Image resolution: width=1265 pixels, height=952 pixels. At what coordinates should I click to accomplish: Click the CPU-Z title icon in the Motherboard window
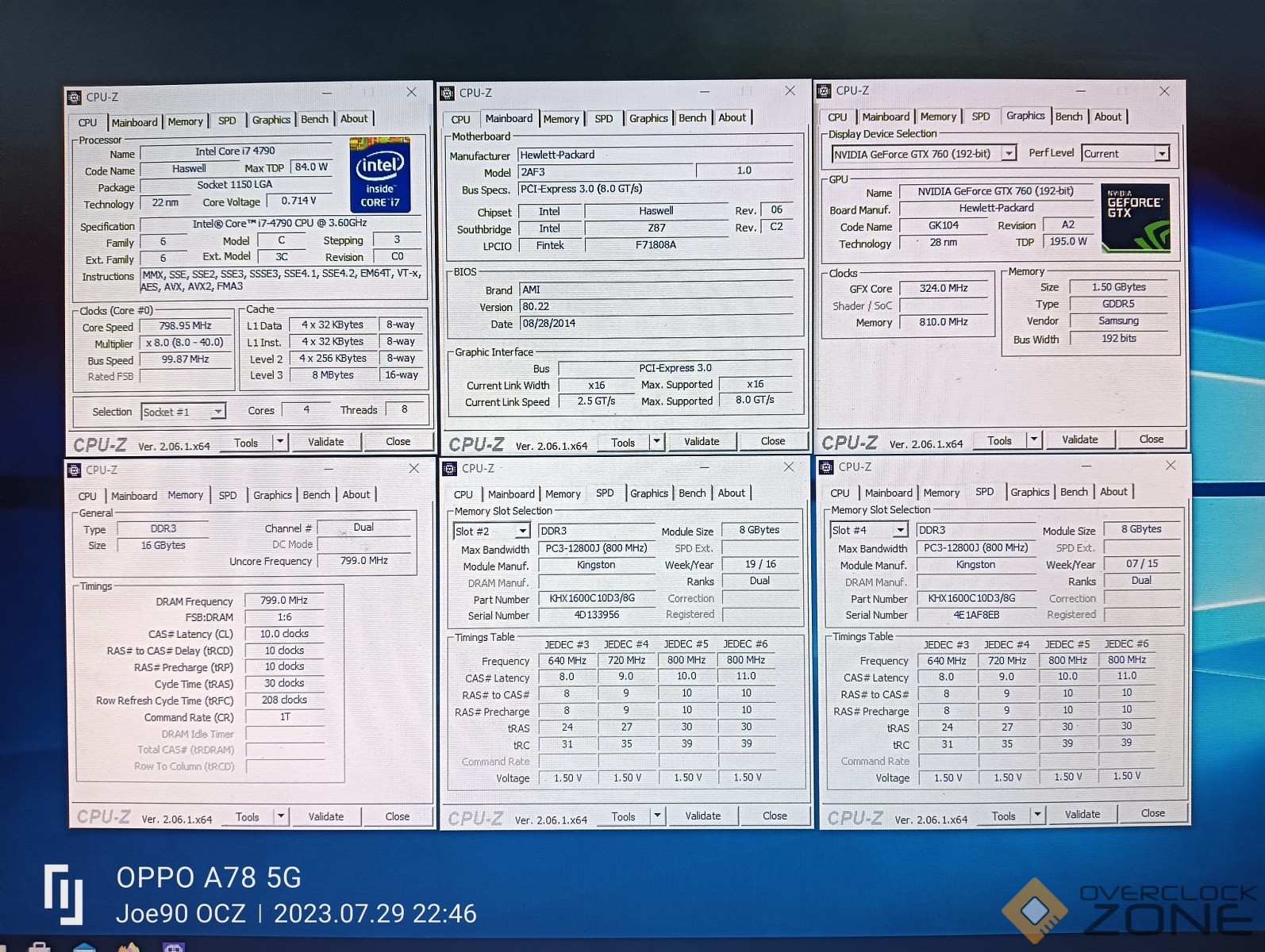[448, 93]
